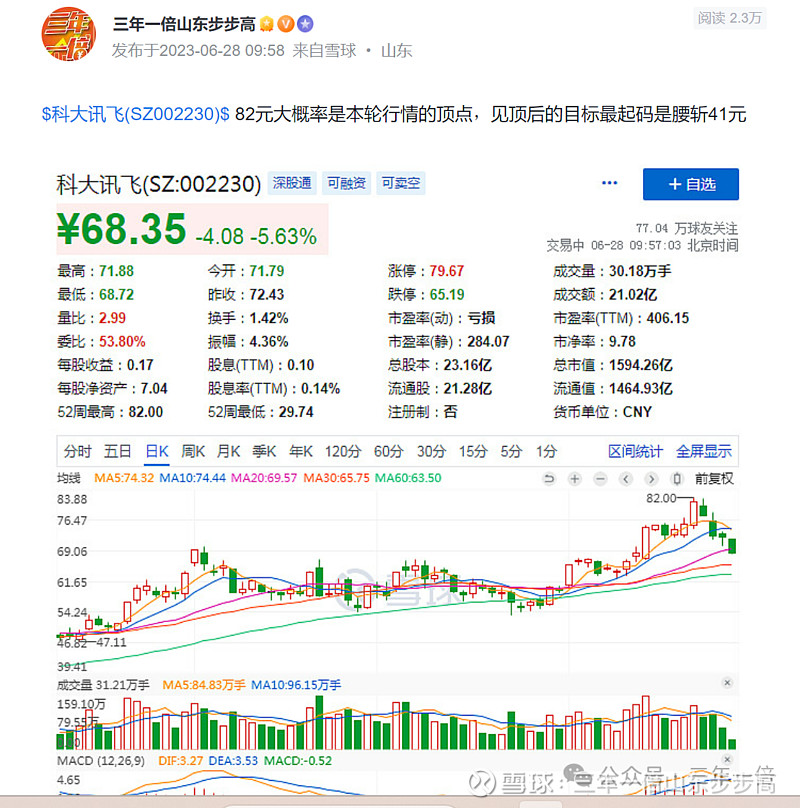
Task: Open the $科大讯飞(SZ002230)$ stock link
Action: tap(136, 114)
